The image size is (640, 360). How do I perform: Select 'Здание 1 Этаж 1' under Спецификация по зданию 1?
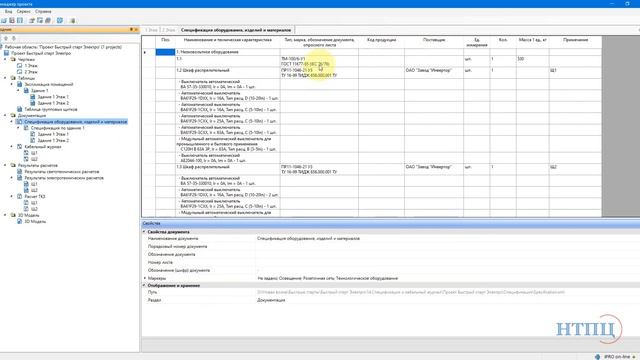click(53, 134)
